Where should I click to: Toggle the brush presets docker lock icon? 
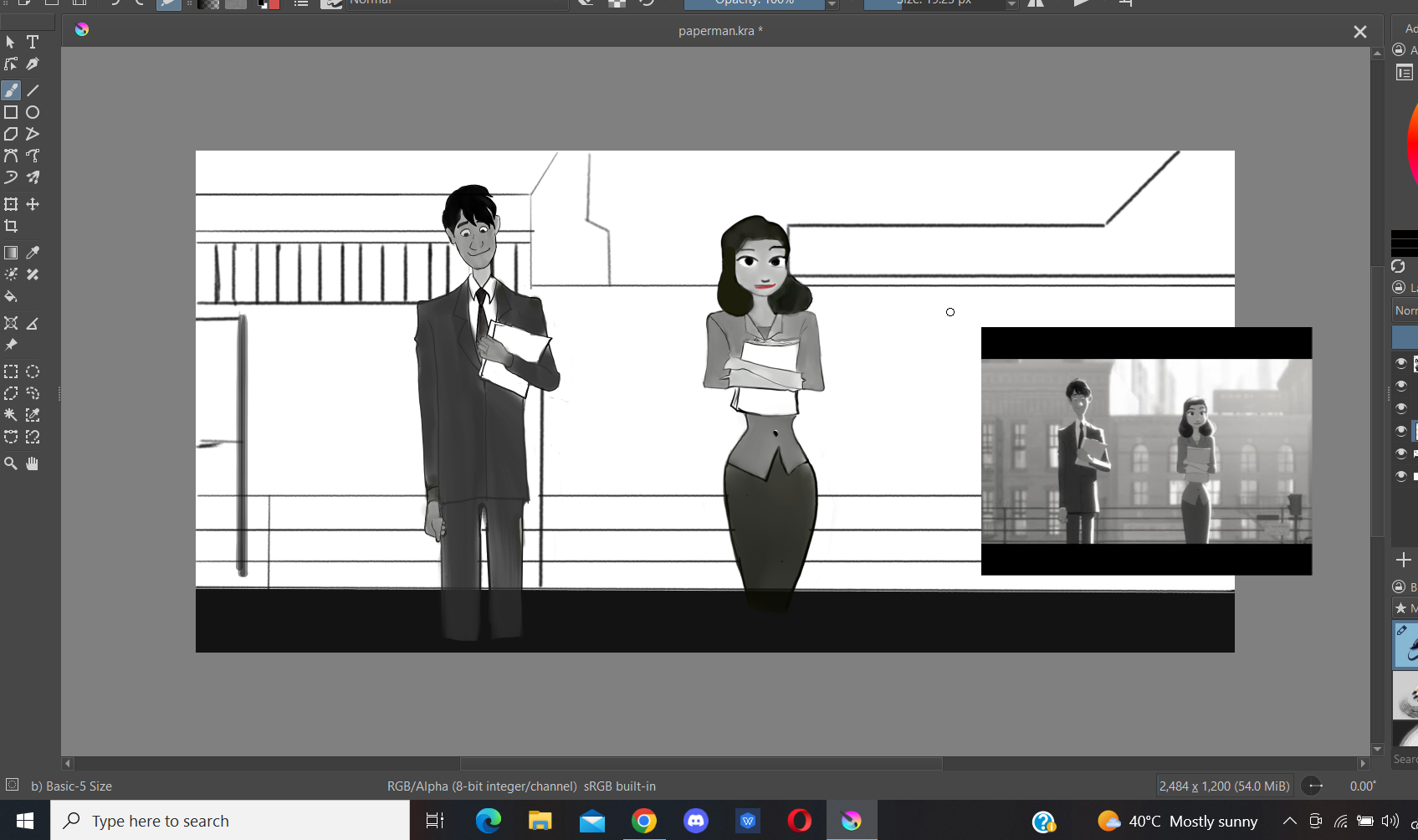1399,586
